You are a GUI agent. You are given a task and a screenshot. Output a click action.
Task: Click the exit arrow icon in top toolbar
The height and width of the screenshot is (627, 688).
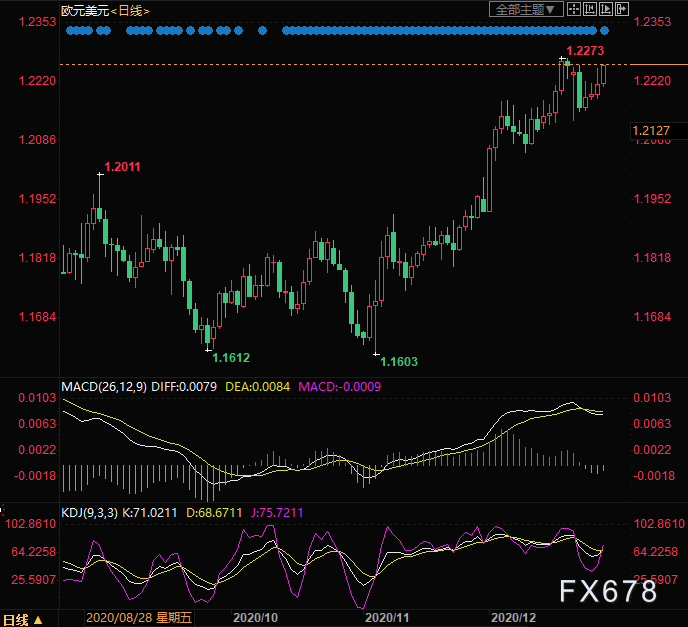(x=622, y=10)
